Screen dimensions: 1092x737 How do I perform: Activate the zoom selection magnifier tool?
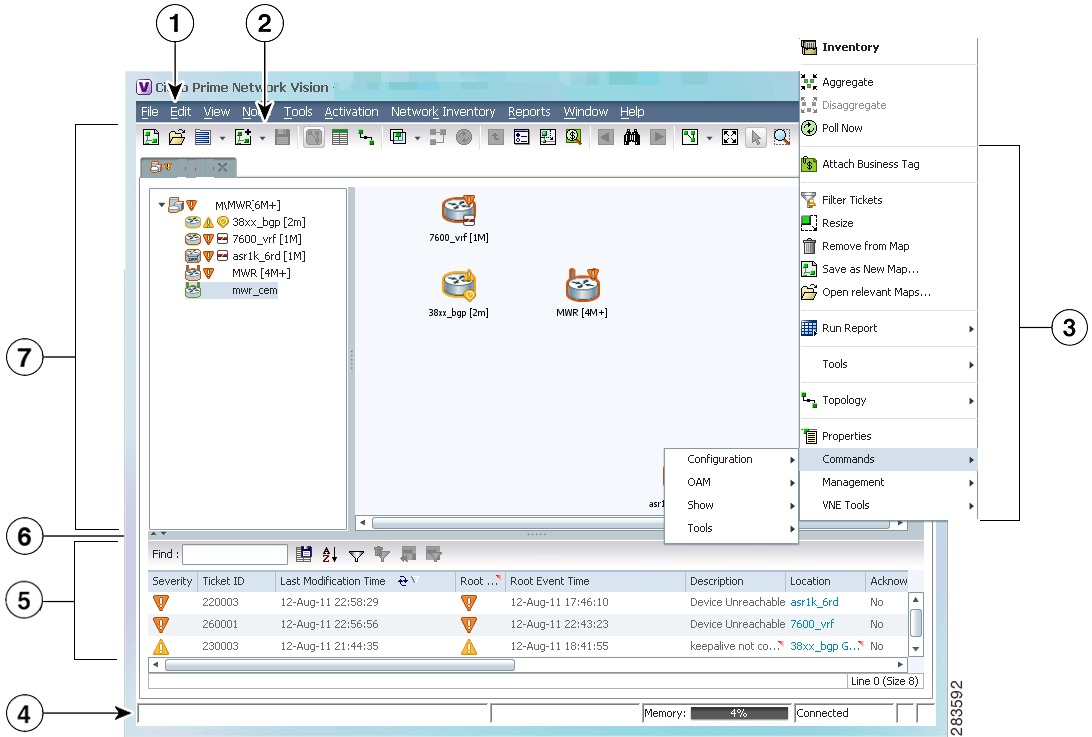click(781, 137)
